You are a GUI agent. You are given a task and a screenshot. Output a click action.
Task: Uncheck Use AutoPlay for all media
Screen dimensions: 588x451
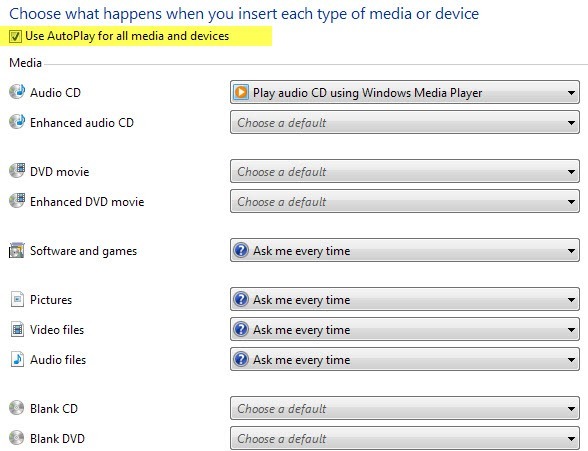[x=15, y=36]
